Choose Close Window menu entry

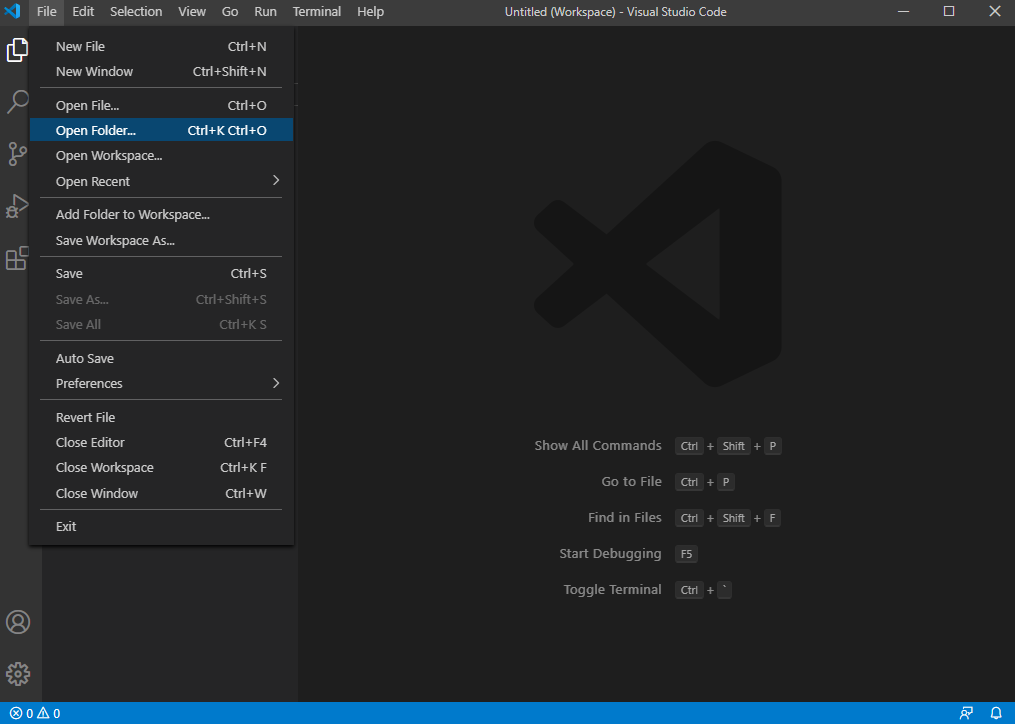pos(161,493)
